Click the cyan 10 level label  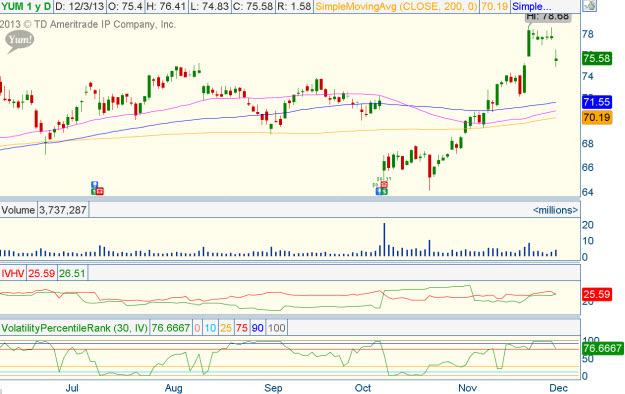tap(210, 328)
